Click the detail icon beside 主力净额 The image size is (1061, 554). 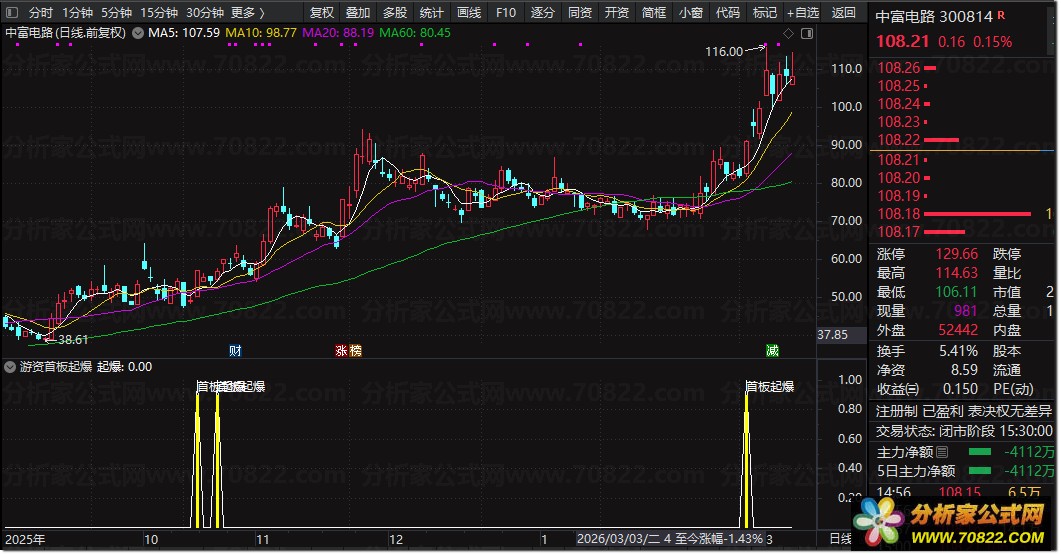pos(941,453)
